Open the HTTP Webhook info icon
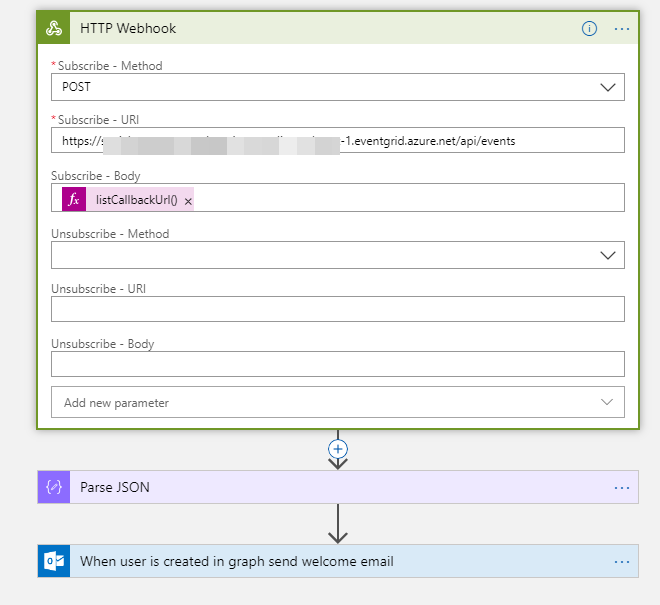Screen dimensions: 660x605 tap(589, 29)
